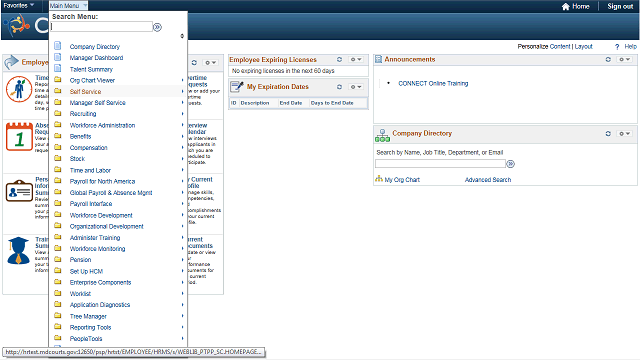Open Workforce Administration menu item
The width and height of the screenshot is (640, 360).
pos(102,125)
